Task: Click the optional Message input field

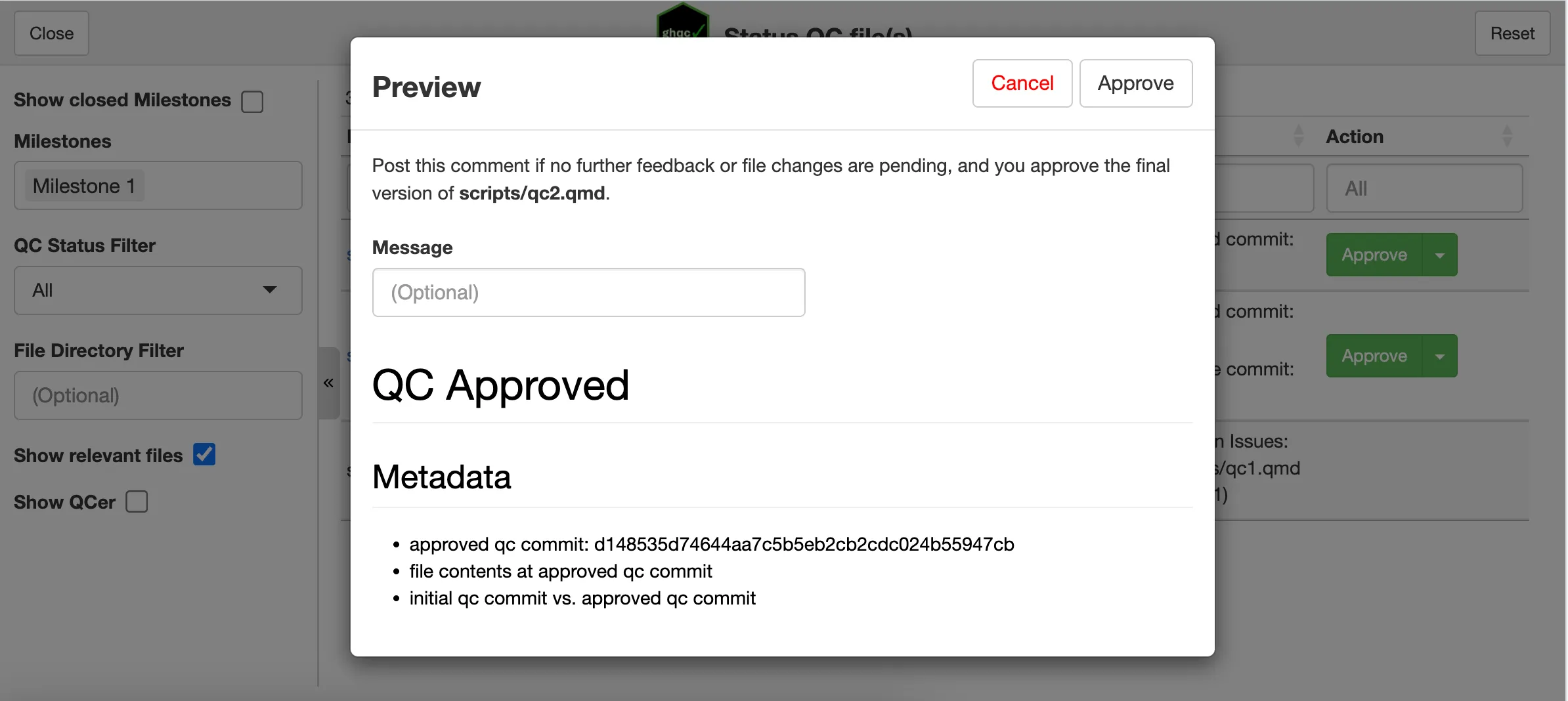Action: (x=588, y=292)
